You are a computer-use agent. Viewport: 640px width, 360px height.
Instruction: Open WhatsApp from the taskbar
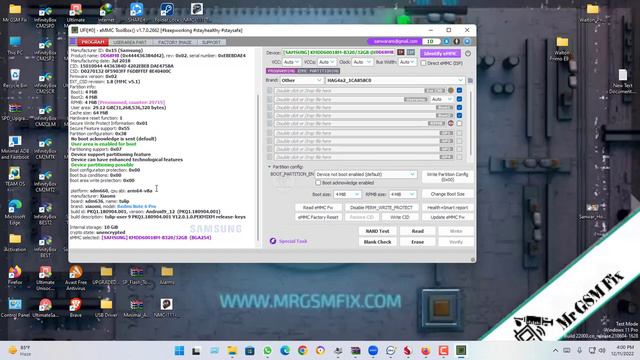267,351
